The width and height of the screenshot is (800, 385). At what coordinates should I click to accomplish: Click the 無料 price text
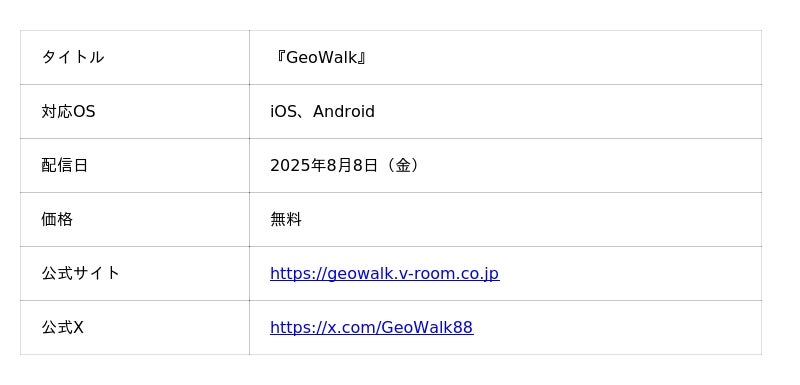tap(286, 219)
